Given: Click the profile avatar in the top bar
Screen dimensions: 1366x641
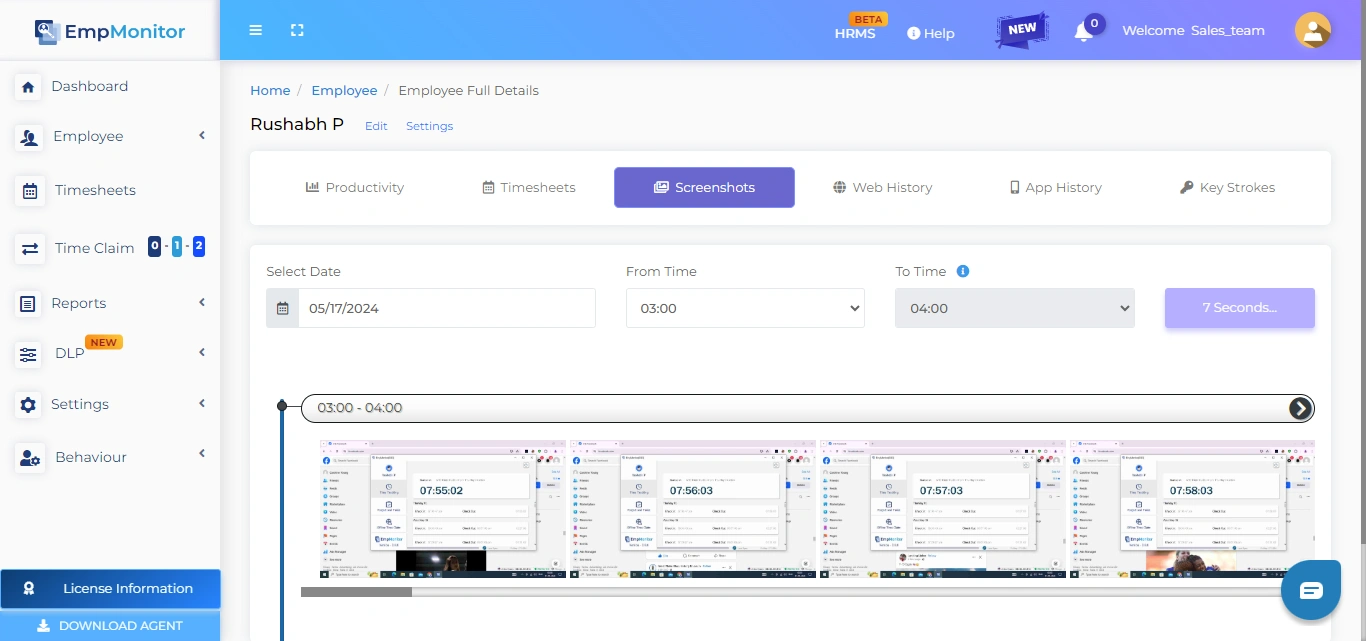Looking at the screenshot, I should tap(1313, 30).
